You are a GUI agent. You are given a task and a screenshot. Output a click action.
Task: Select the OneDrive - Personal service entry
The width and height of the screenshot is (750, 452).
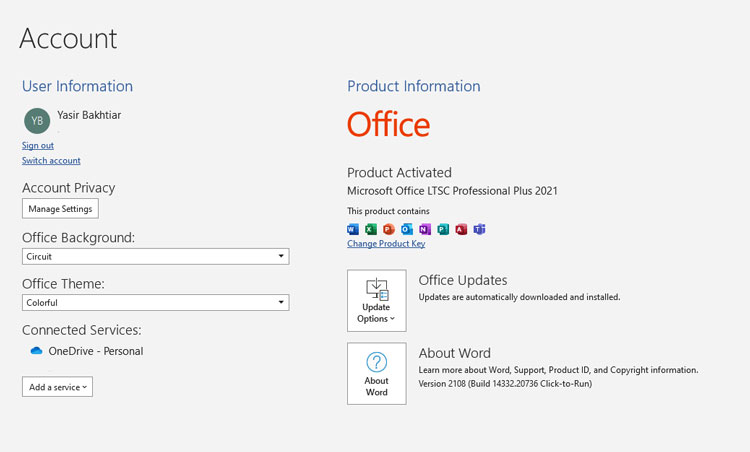[87, 351]
